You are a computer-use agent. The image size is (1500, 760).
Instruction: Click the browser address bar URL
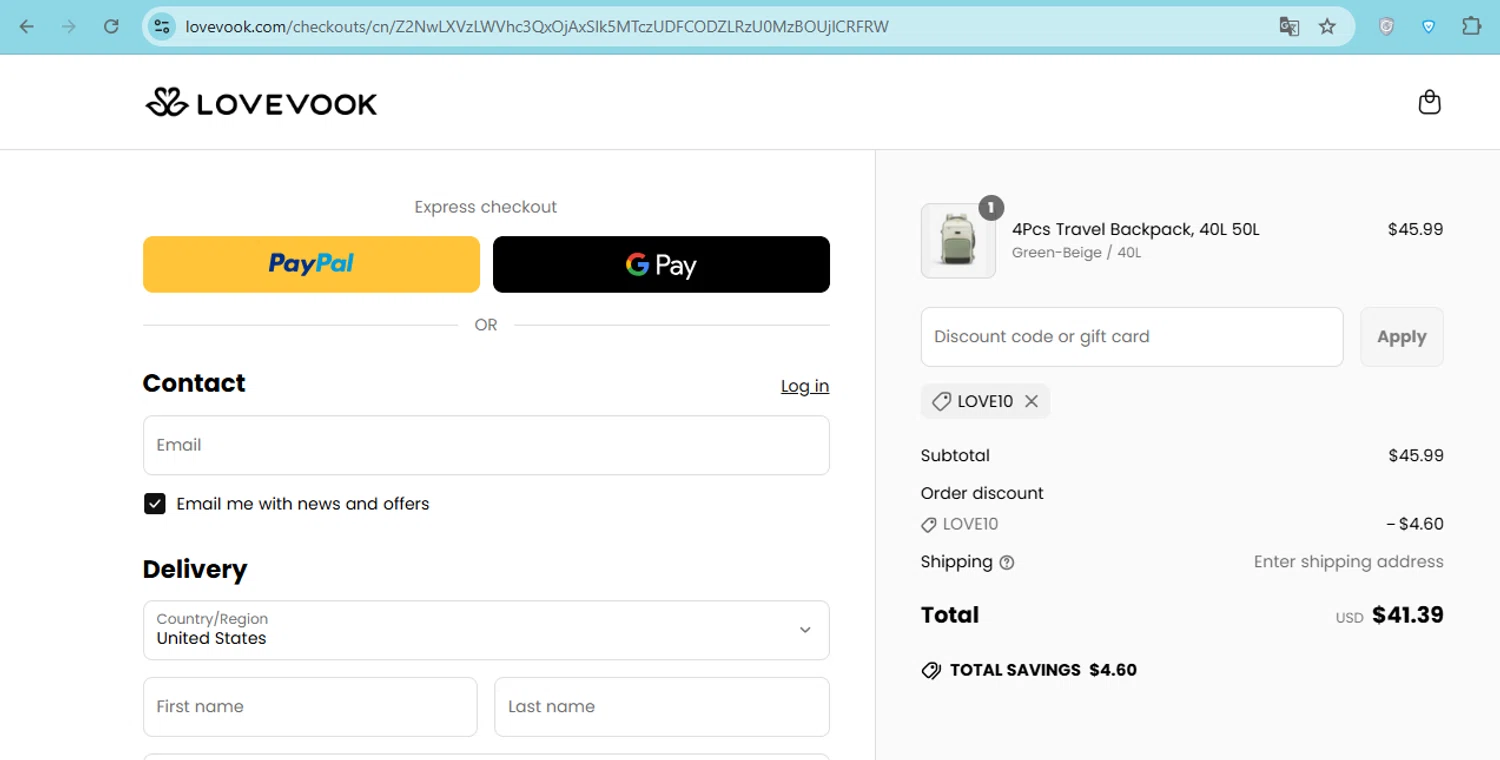pos(537,27)
